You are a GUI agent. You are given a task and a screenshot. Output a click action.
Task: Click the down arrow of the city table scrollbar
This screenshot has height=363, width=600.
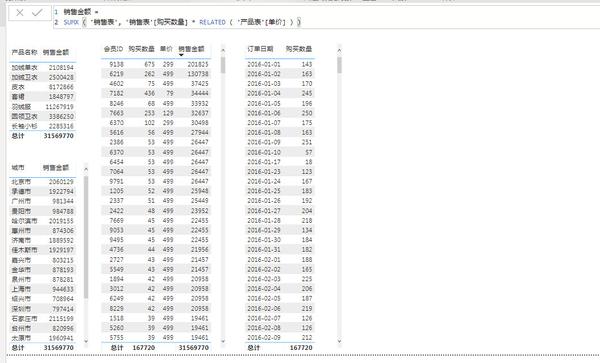(86, 341)
